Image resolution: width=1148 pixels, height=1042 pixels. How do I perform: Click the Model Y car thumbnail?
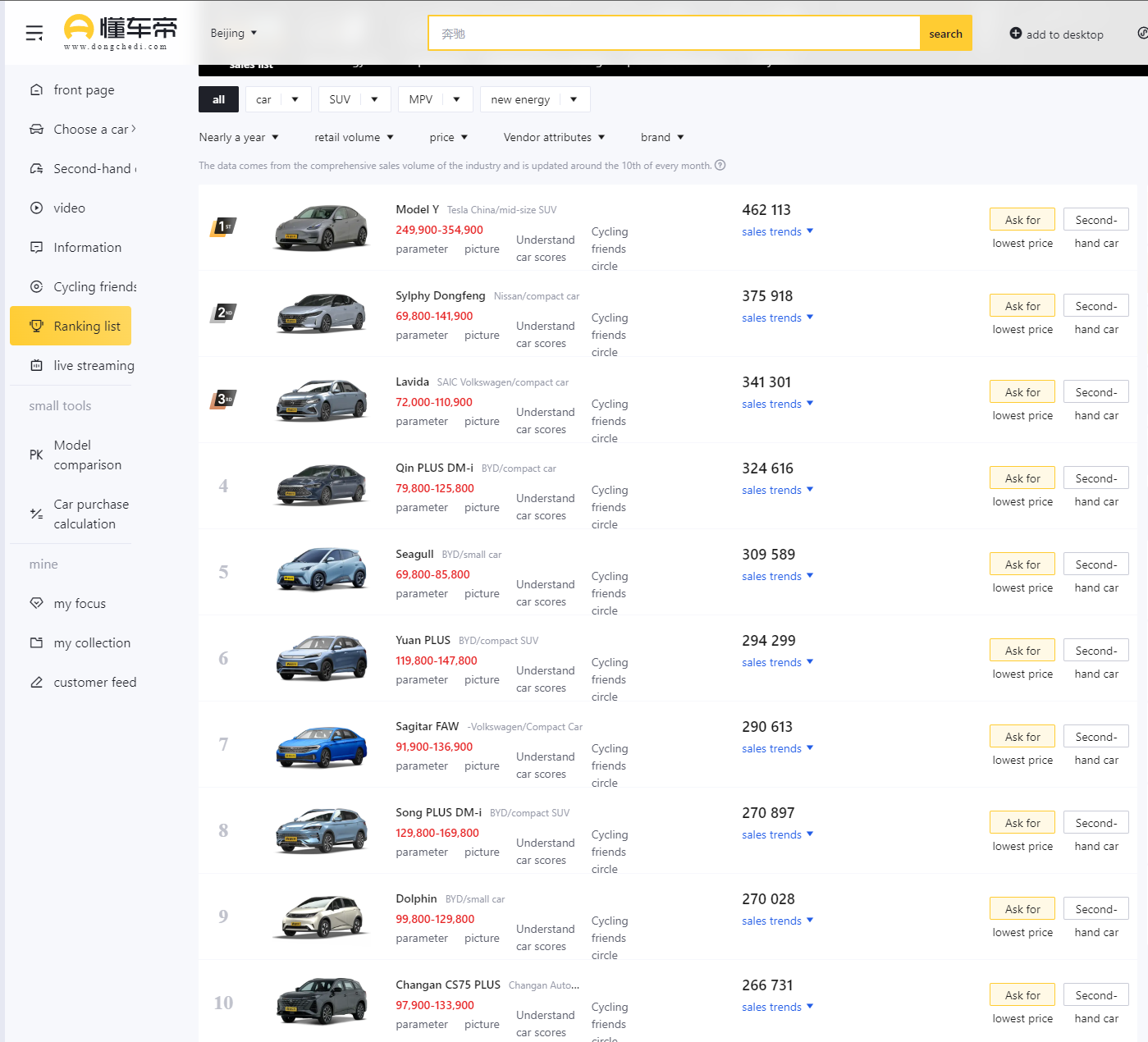[x=321, y=227]
